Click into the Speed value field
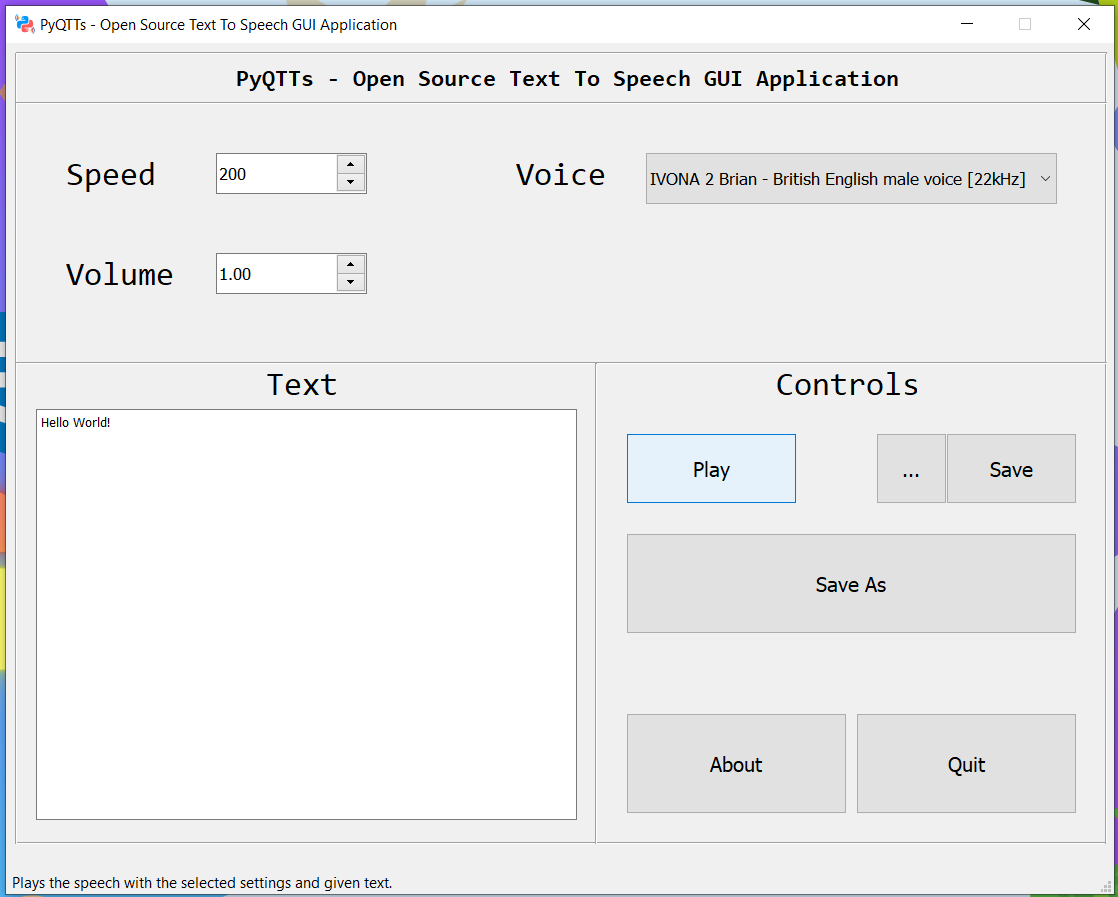 [x=277, y=173]
